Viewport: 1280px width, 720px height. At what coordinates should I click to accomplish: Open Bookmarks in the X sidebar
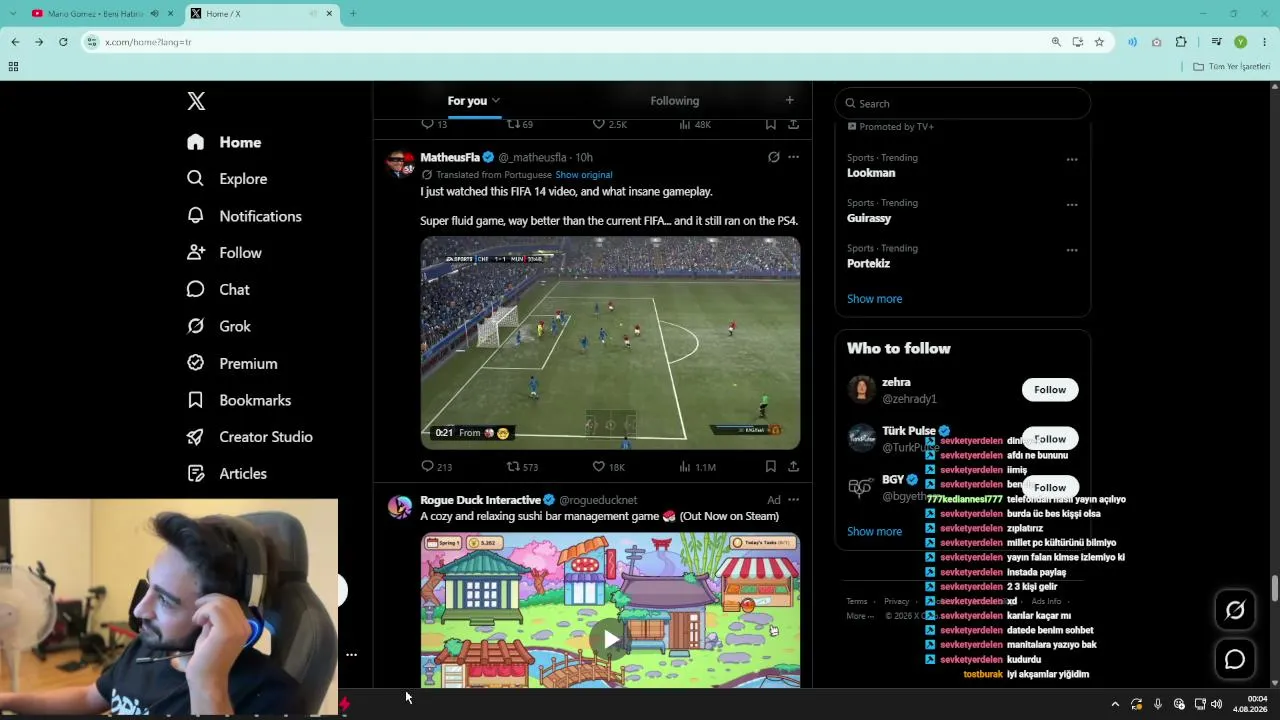[239, 400]
